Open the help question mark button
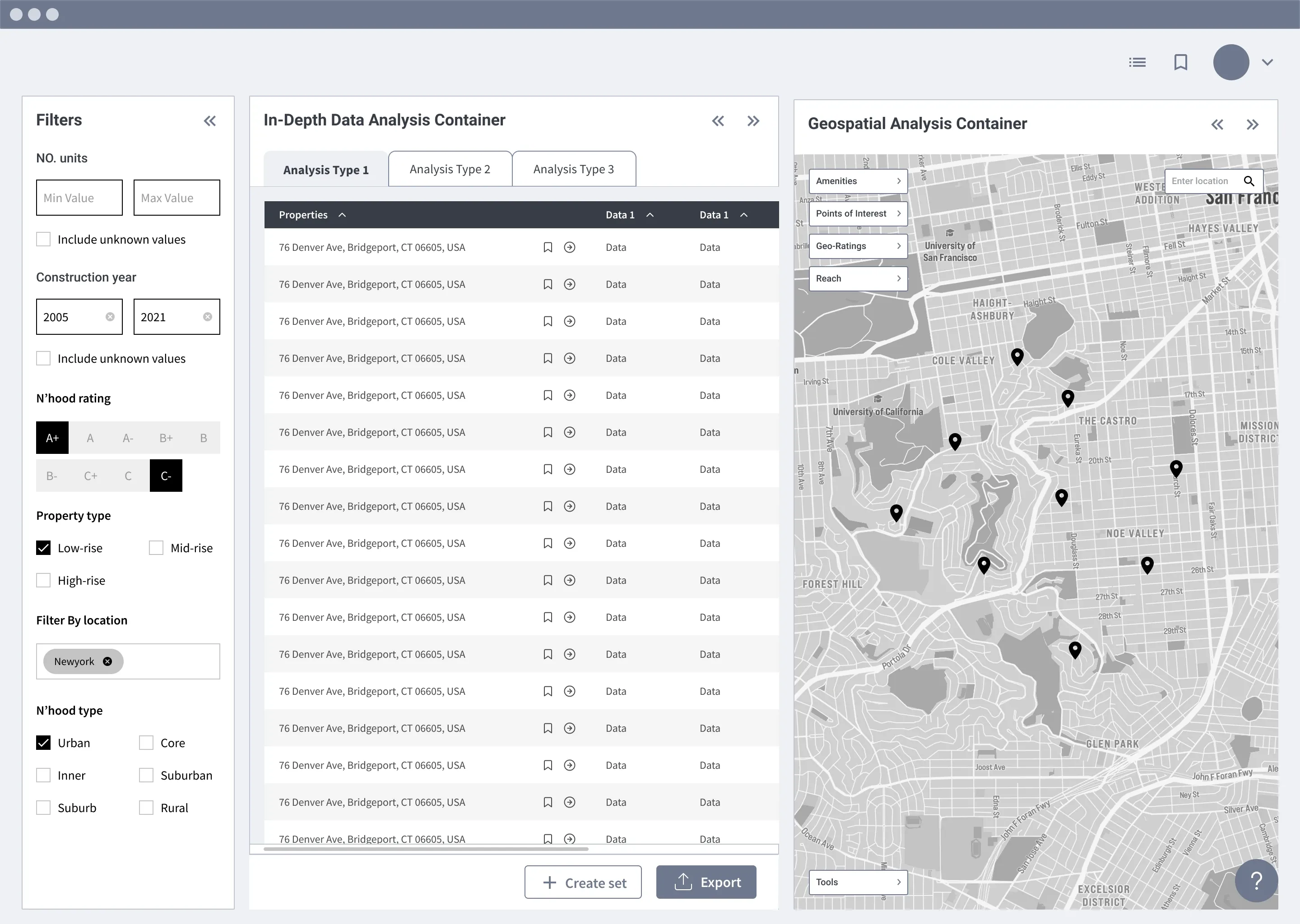This screenshot has height=924, width=1300. (x=1256, y=881)
